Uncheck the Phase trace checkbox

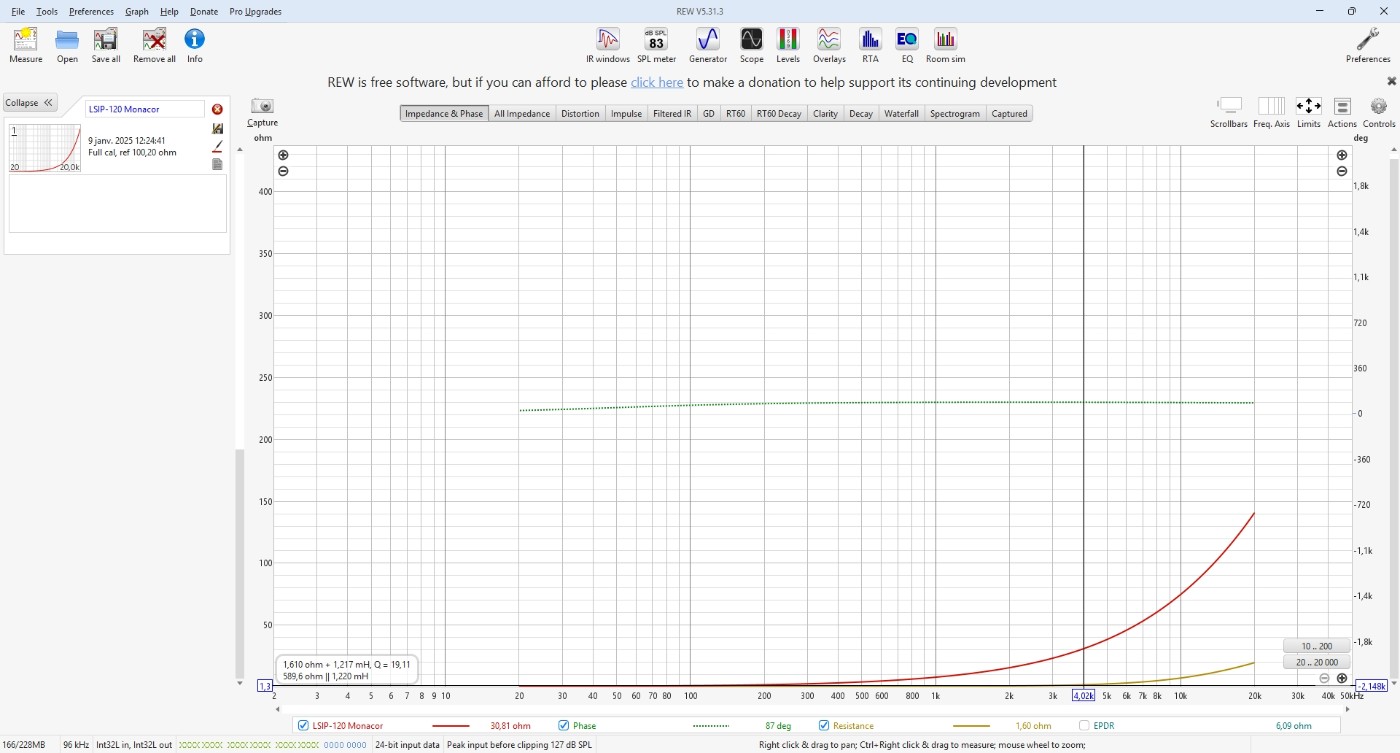564,726
